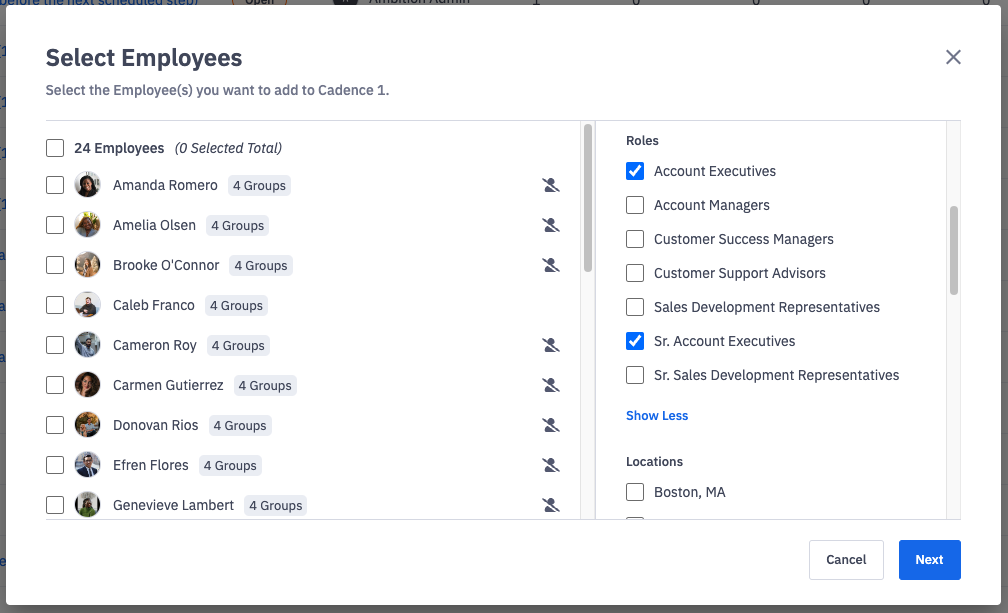Exclude Brooke O'Connor from the list
Viewport: 1008px width, 613px height.
point(551,265)
